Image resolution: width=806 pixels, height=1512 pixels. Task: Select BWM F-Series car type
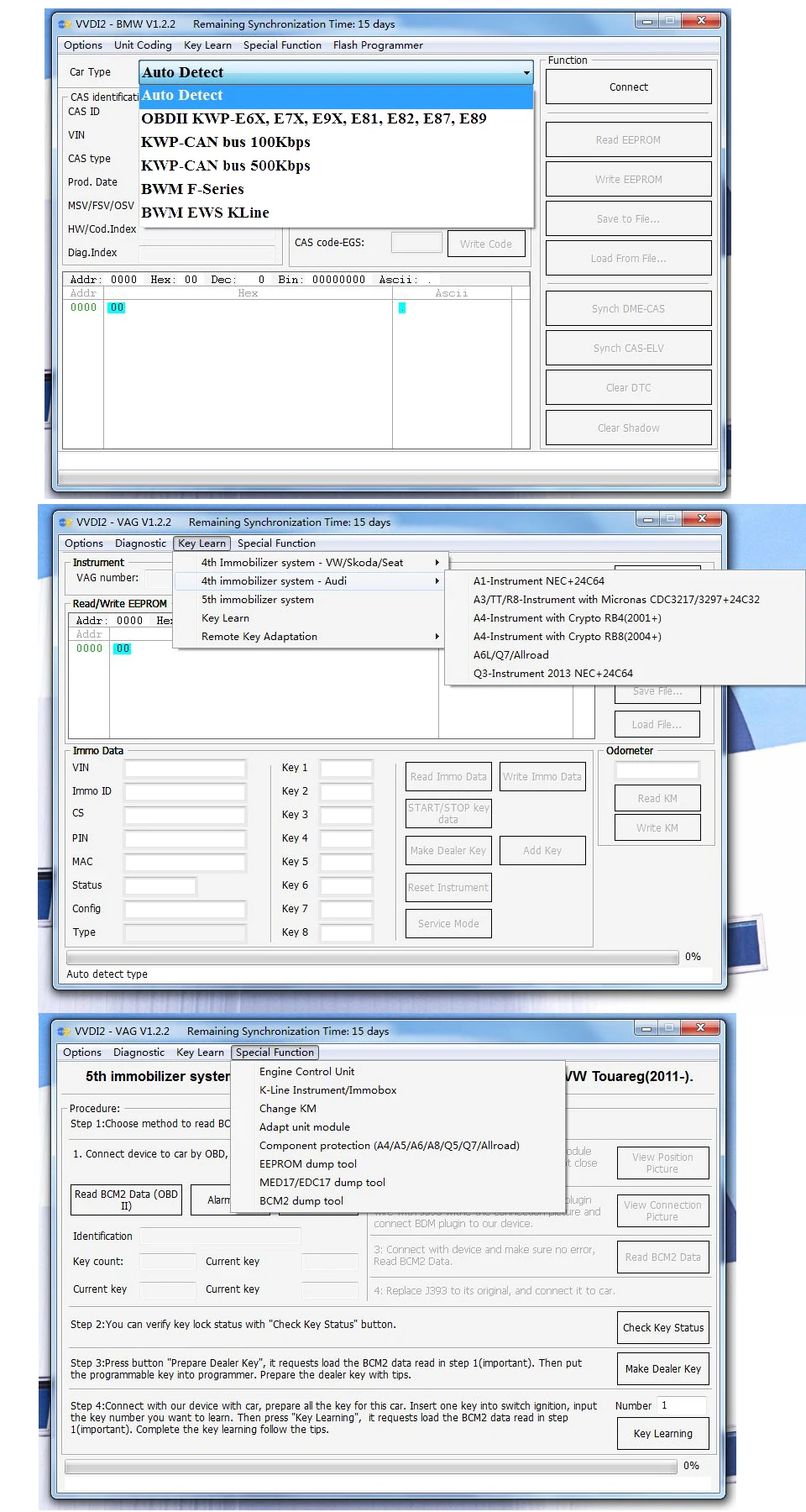click(336, 190)
